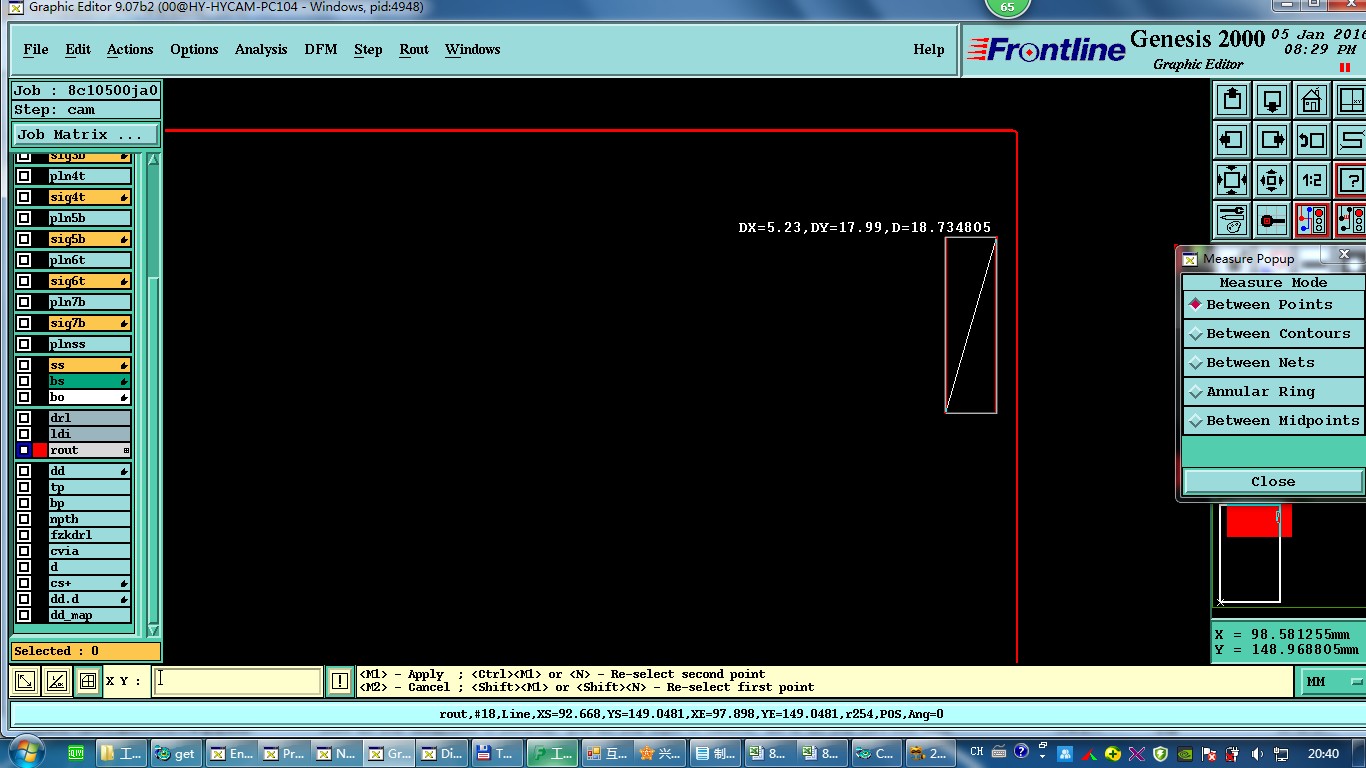Select the npth layer name

pos(89,519)
